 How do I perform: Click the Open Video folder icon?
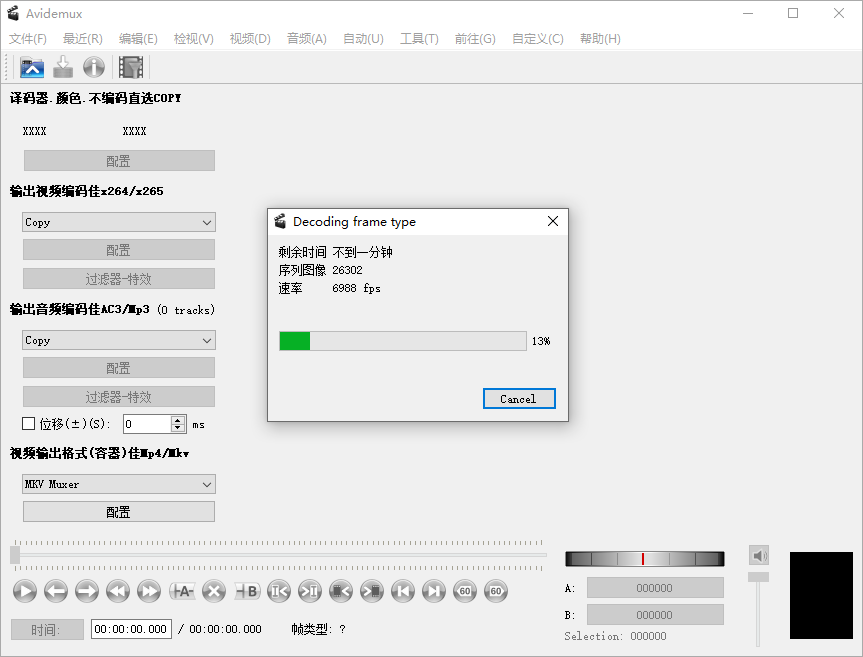[x=32, y=68]
